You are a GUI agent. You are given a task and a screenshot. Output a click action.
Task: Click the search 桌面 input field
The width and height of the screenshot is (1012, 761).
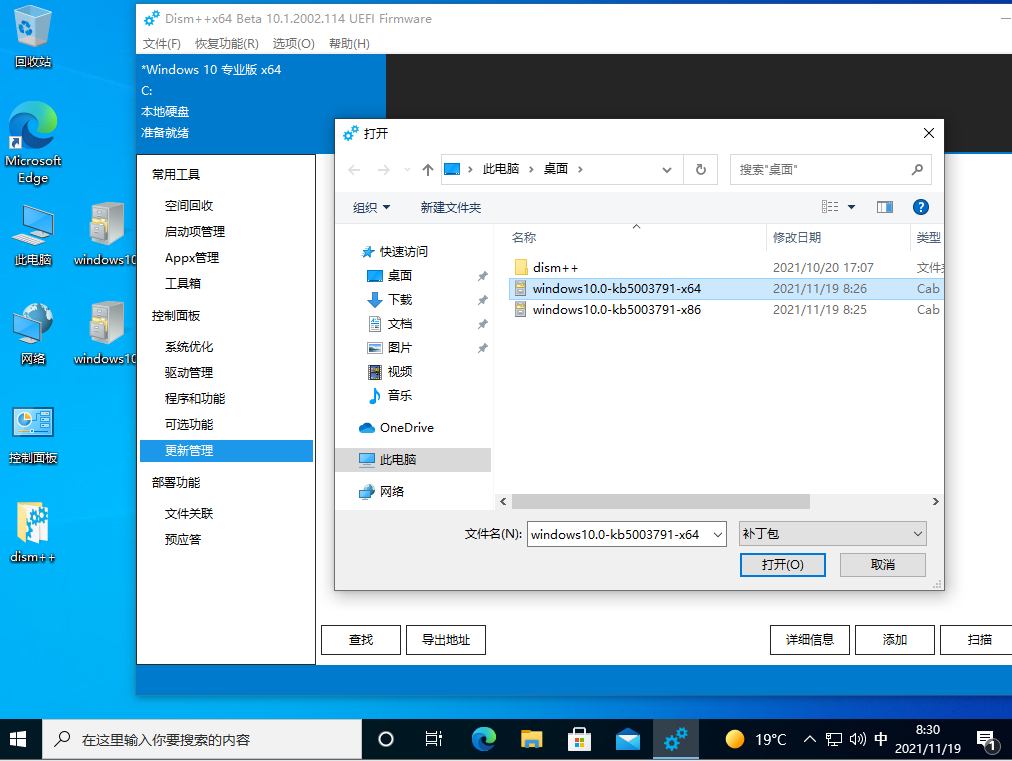[x=820, y=170]
